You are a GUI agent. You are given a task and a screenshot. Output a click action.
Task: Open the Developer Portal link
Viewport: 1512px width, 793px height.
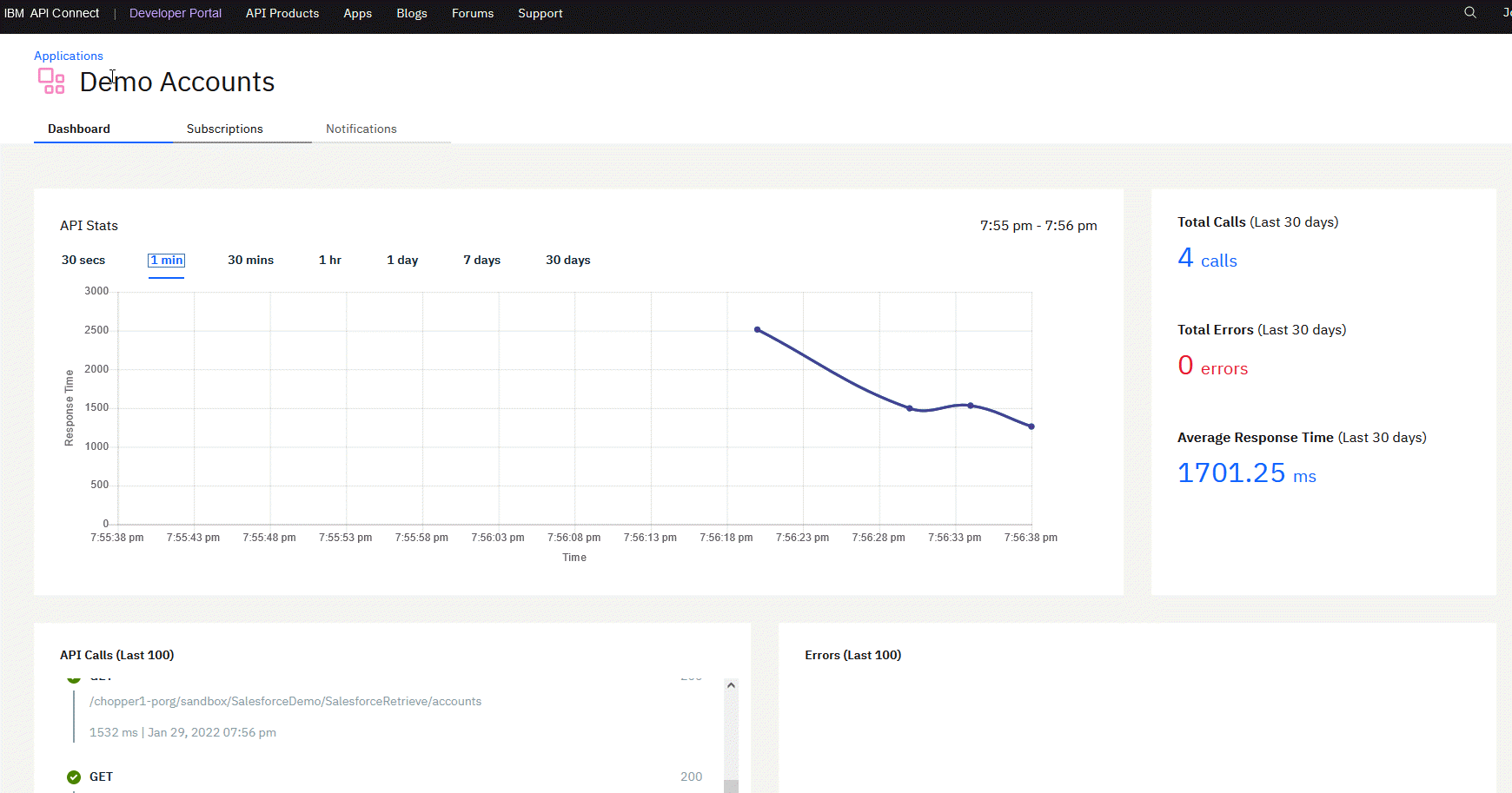point(176,13)
